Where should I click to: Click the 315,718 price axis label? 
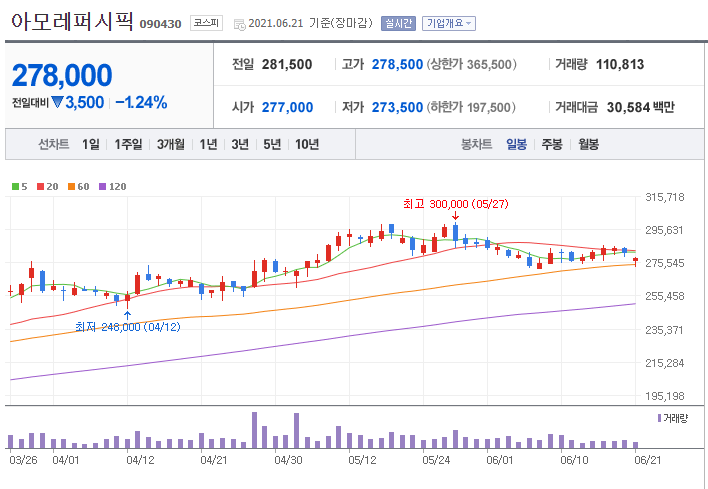664,197
